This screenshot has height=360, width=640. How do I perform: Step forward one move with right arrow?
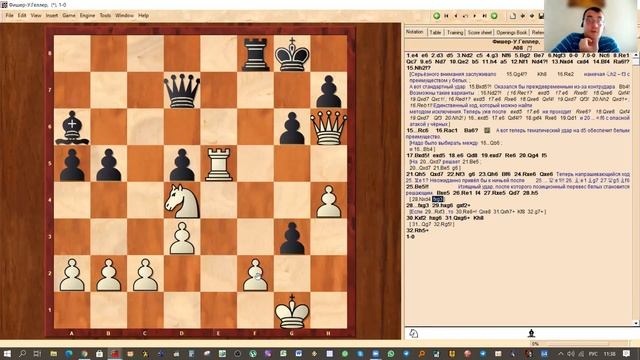(474, 16)
